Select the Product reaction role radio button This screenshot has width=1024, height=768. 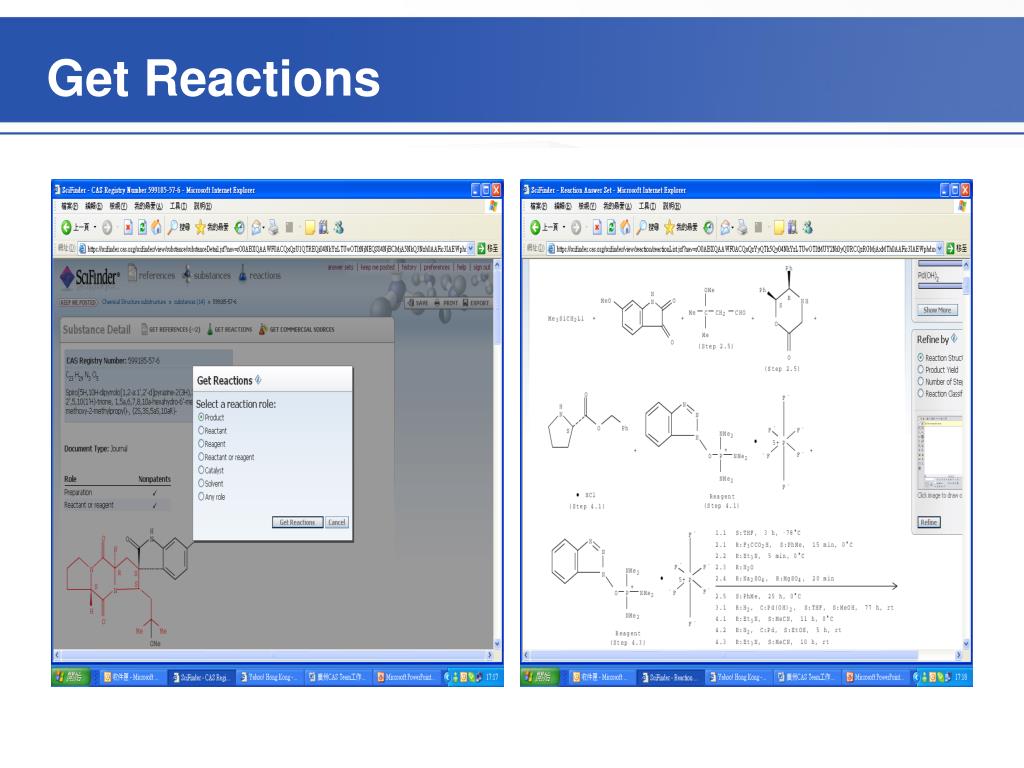(202, 417)
